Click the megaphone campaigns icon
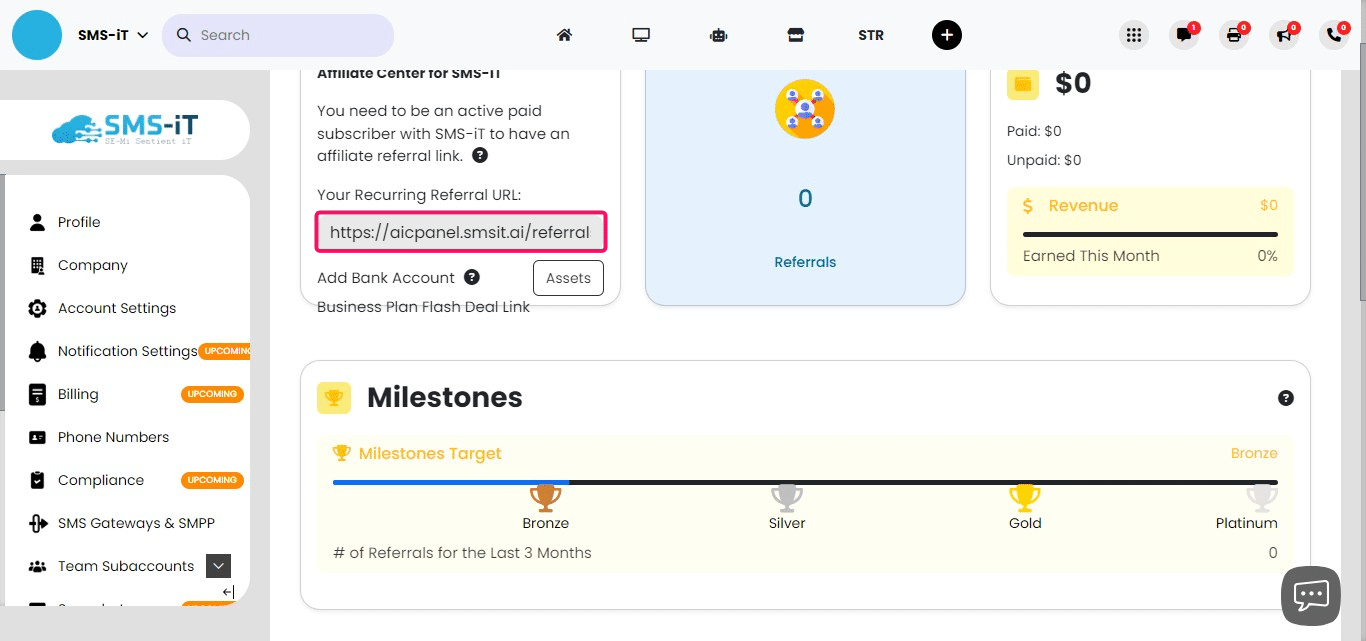 click(x=1283, y=34)
